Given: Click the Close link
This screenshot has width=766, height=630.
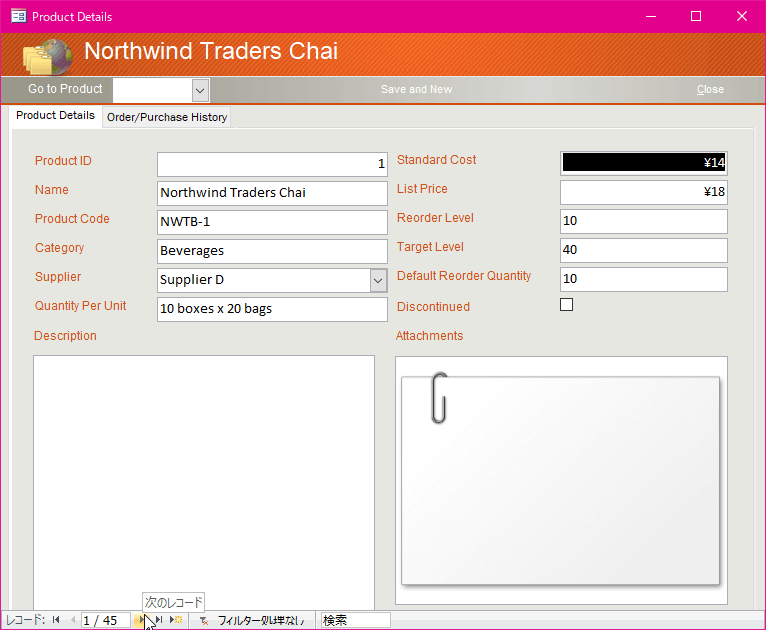Looking at the screenshot, I should pyautogui.click(x=710, y=89).
